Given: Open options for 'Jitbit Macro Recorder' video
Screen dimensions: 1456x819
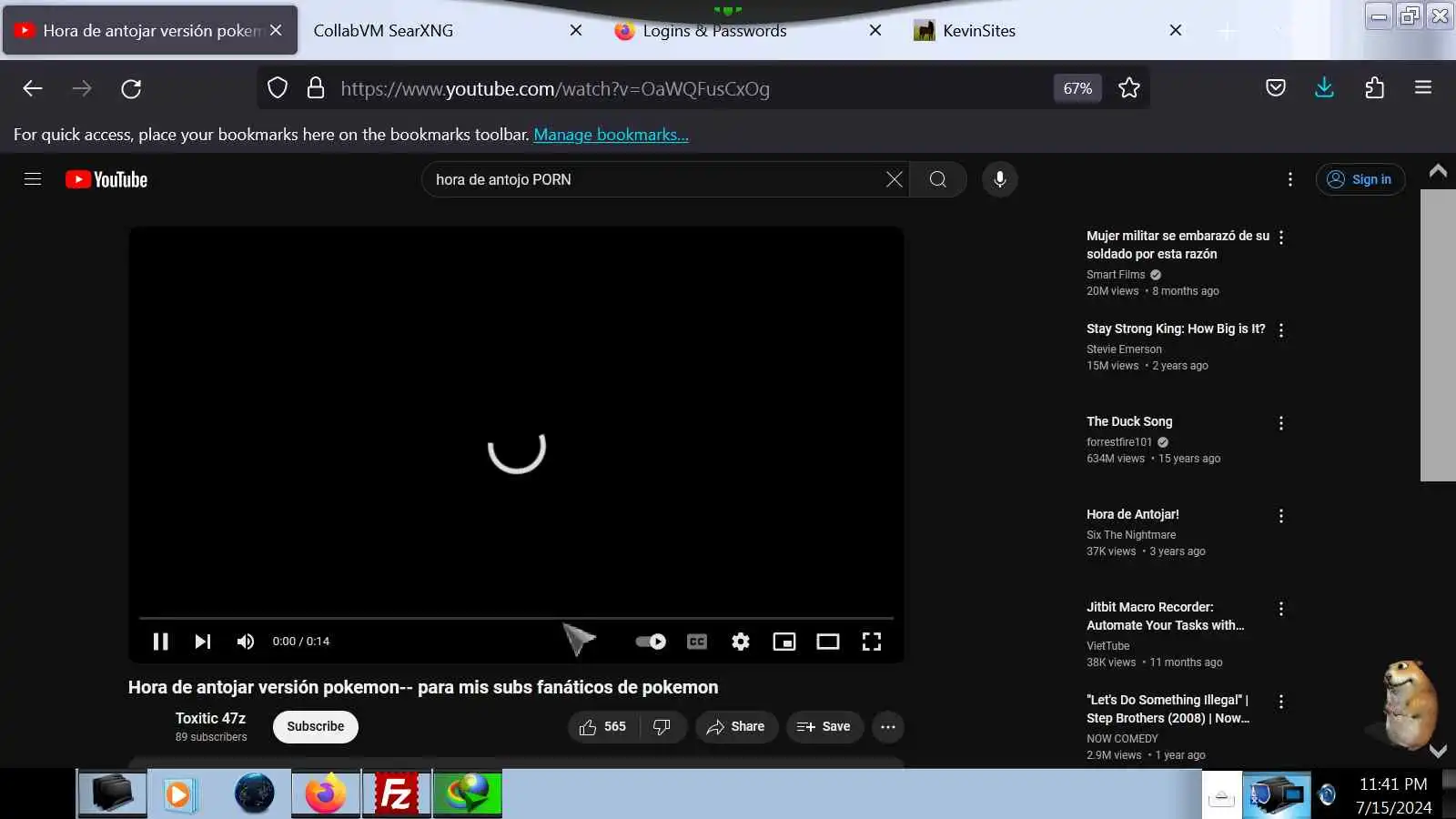Looking at the screenshot, I should (x=1281, y=609).
